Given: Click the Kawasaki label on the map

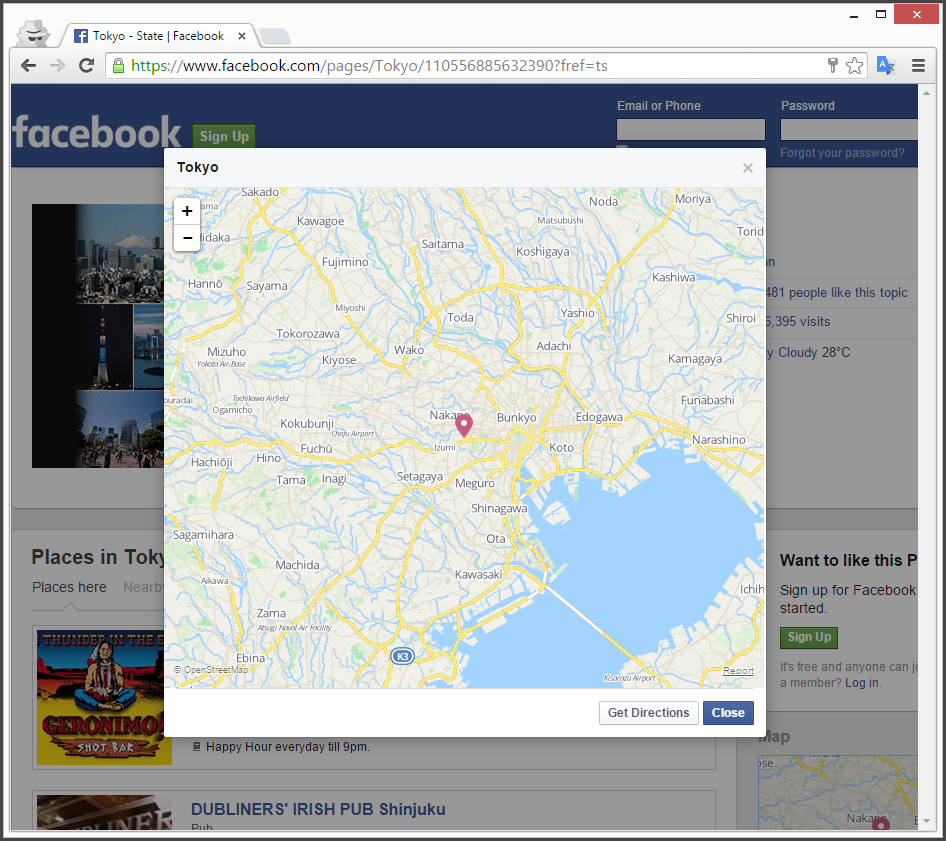Looking at the screenshot, I should 478,574.
